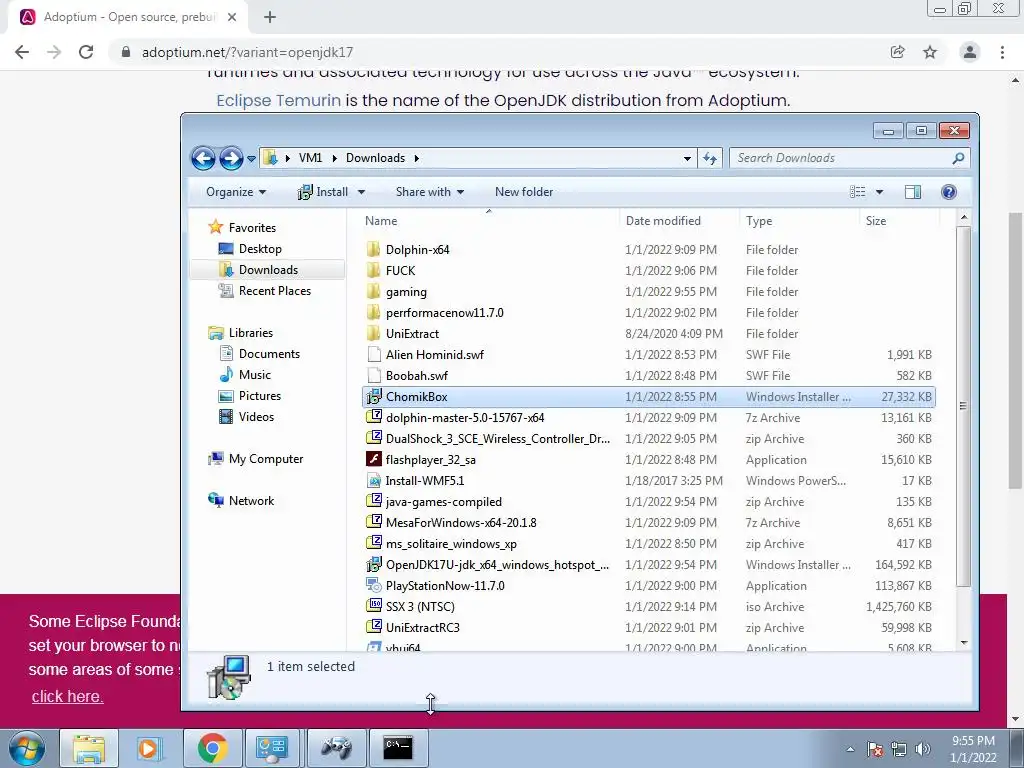
Task: Toggle the preview pane icon
Action: pyautogui.click(x=913, y=192)
